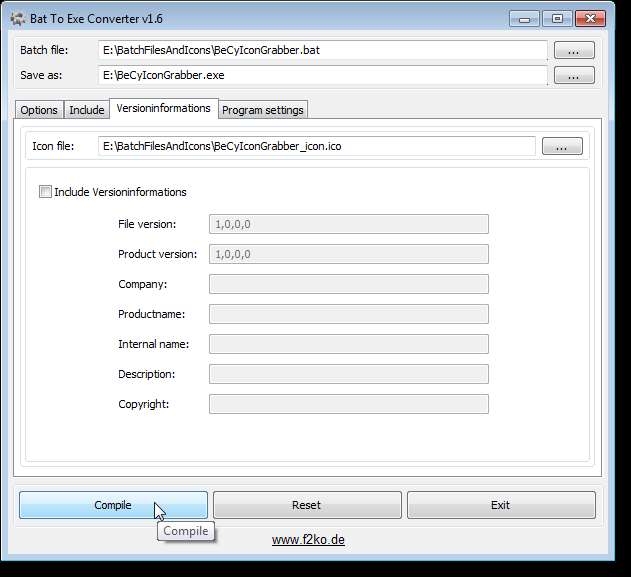Open the Include tab

tap(87, 110)
